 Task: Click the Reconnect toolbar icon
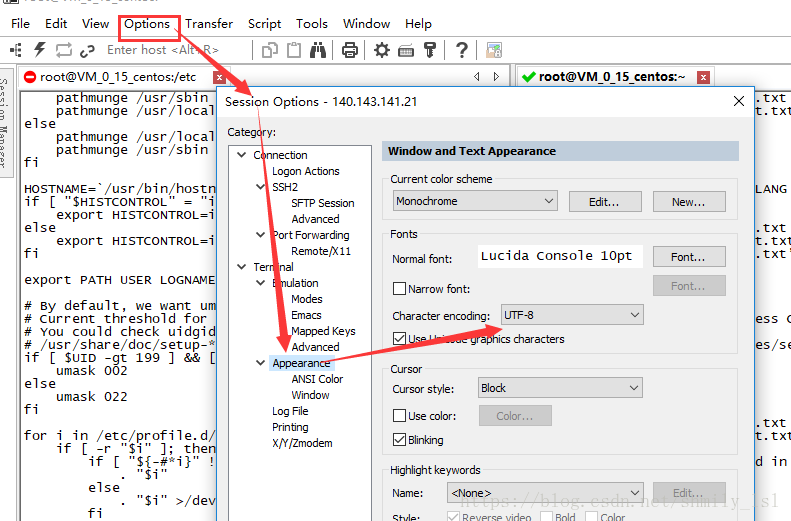coord(64,50)
